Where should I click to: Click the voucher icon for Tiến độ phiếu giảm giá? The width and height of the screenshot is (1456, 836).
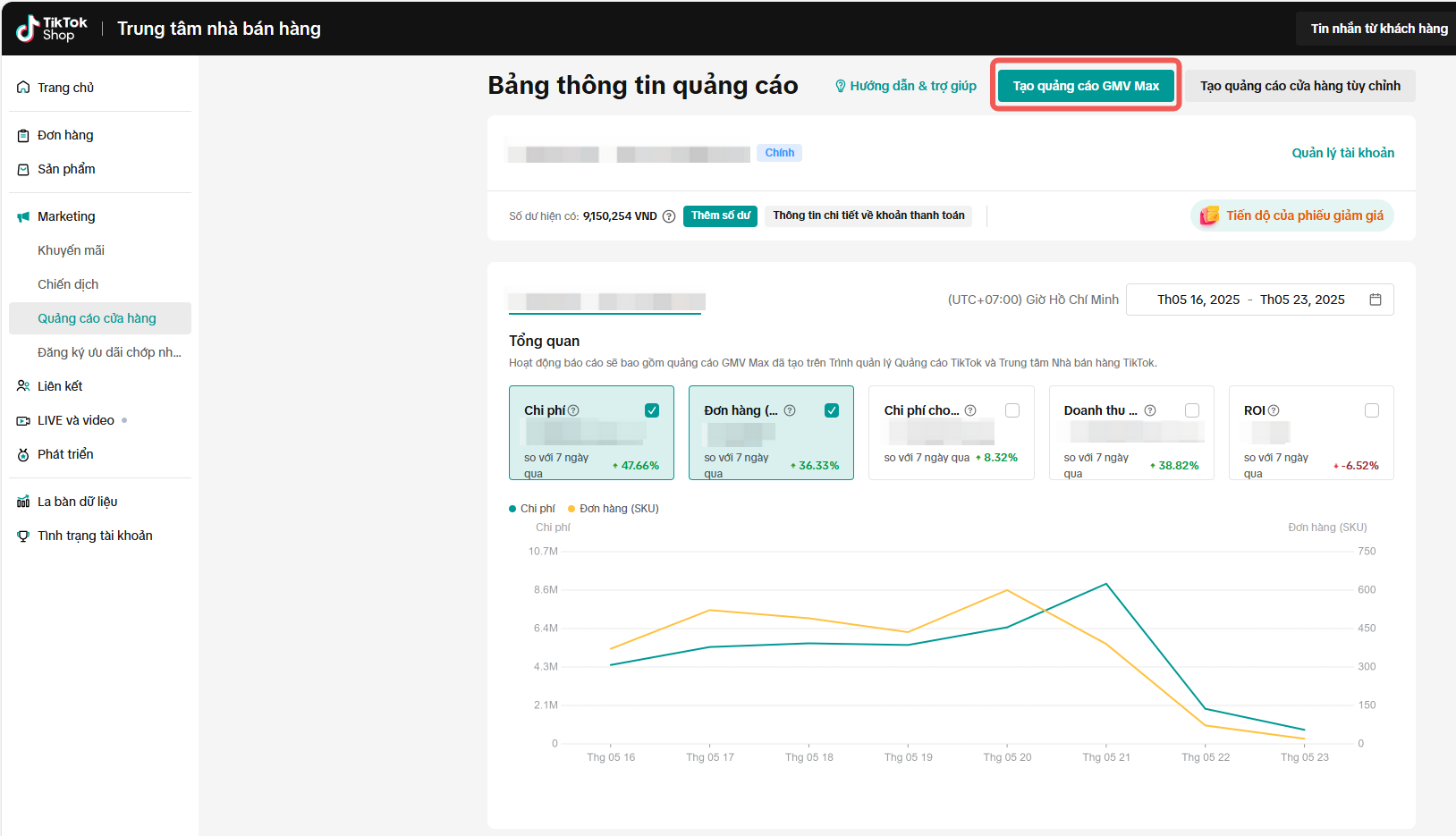pos(1209,215)
